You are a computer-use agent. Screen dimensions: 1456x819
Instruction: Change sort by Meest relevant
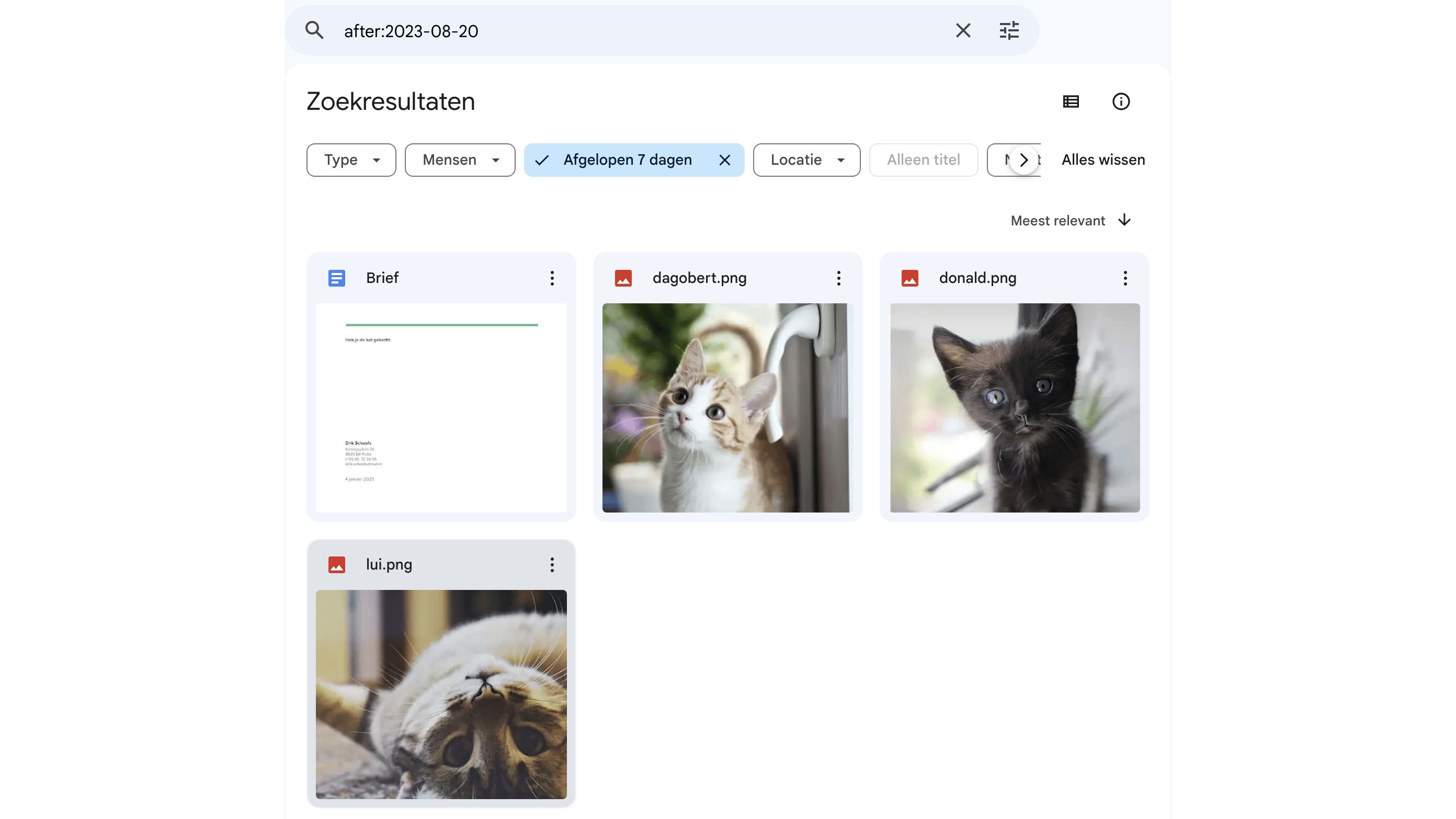(x=1057, y=221)
